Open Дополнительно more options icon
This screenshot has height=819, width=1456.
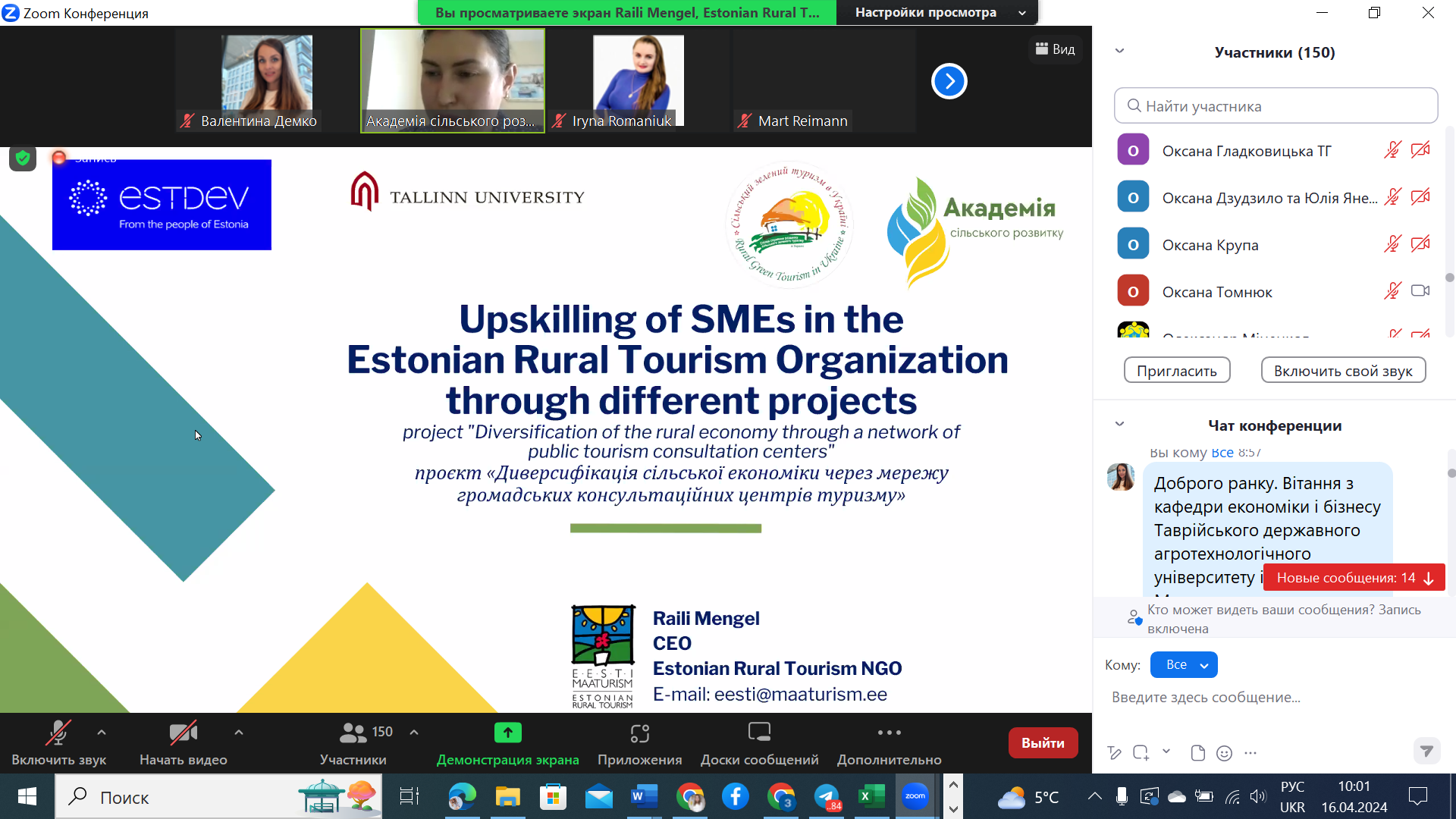coord(889,733)
